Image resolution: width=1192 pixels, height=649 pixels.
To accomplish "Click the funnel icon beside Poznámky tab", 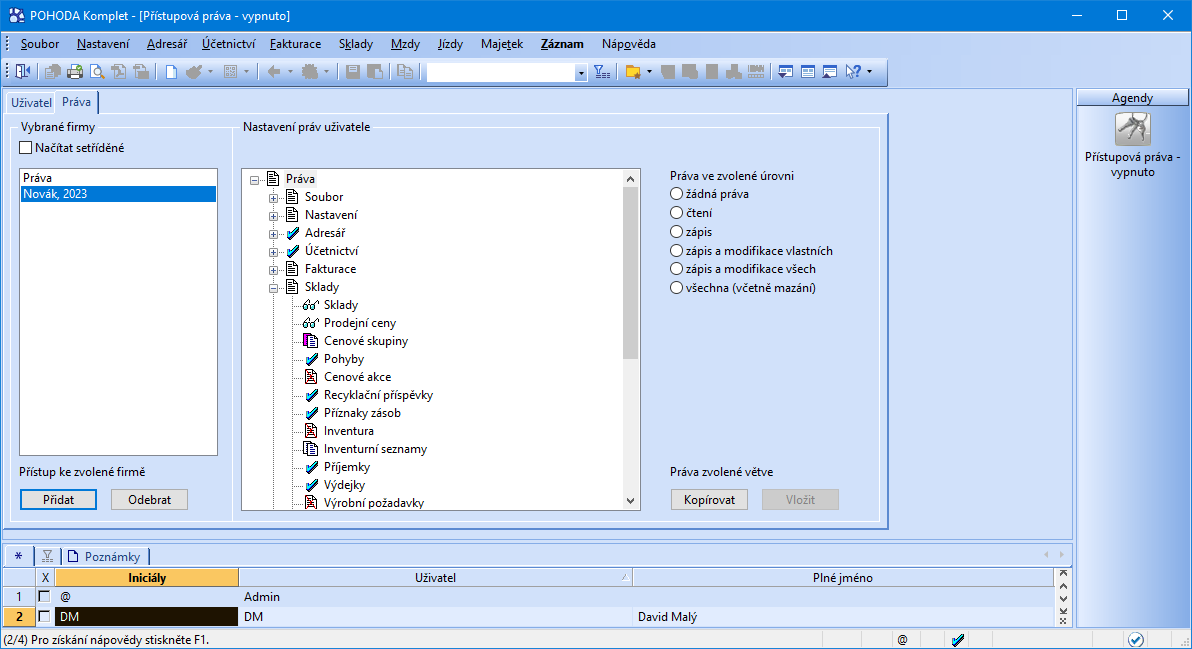I will pos(47,556).
